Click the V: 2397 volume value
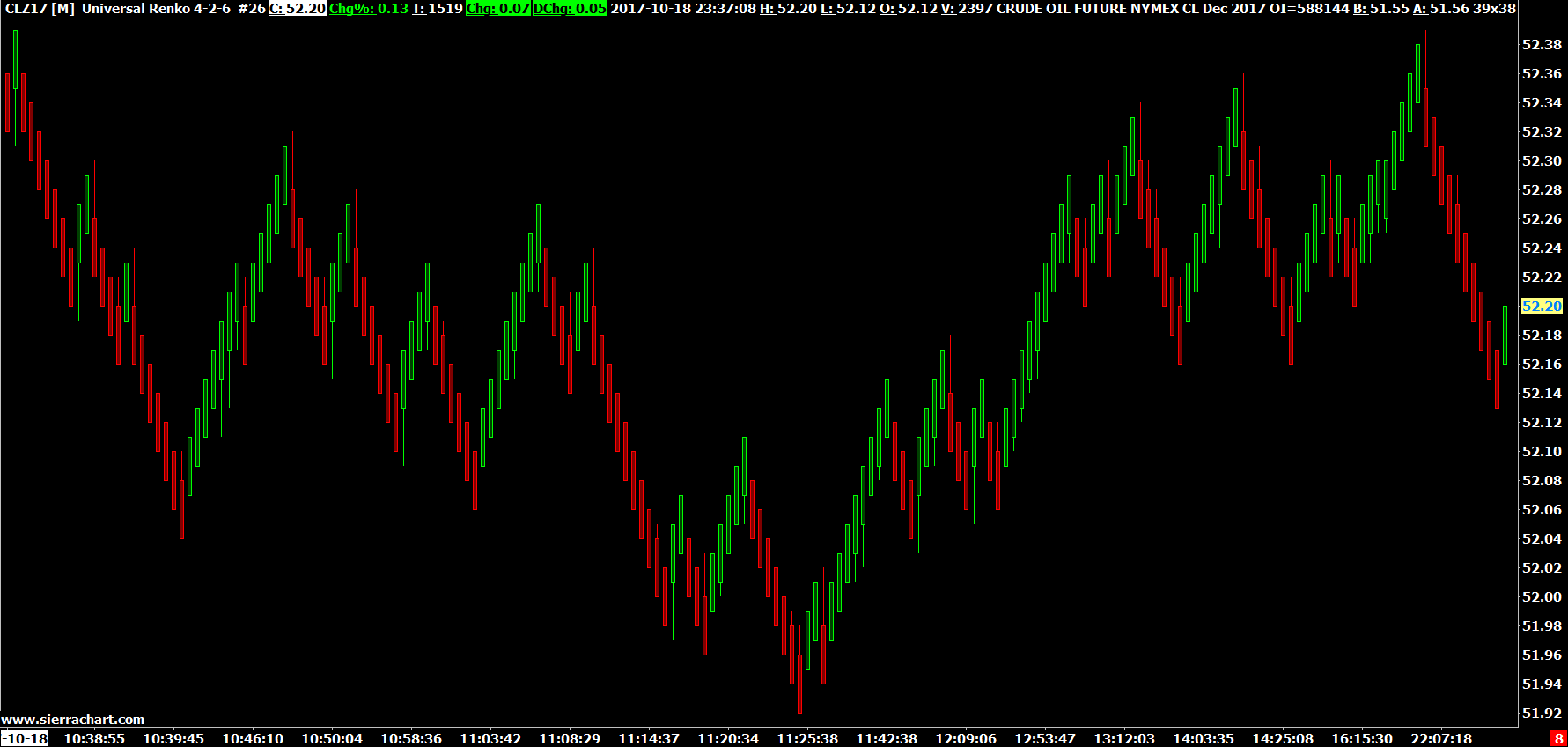1568x747 pixels. (x=967, y=8)
